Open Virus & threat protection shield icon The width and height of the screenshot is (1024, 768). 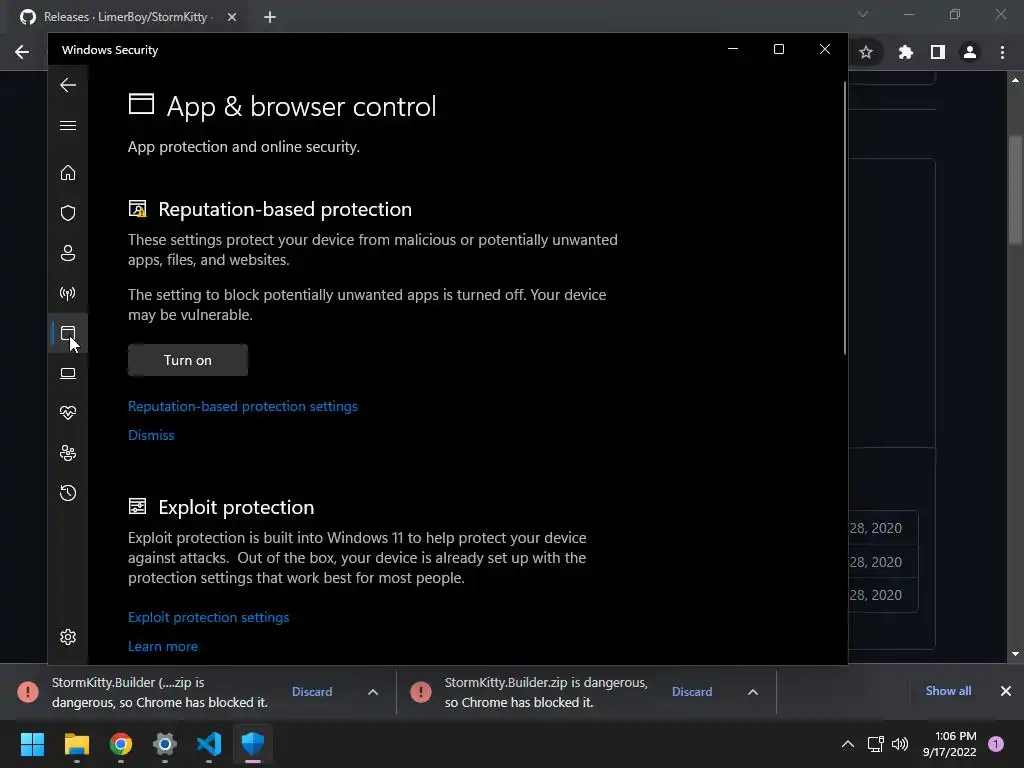click(68, 213)
